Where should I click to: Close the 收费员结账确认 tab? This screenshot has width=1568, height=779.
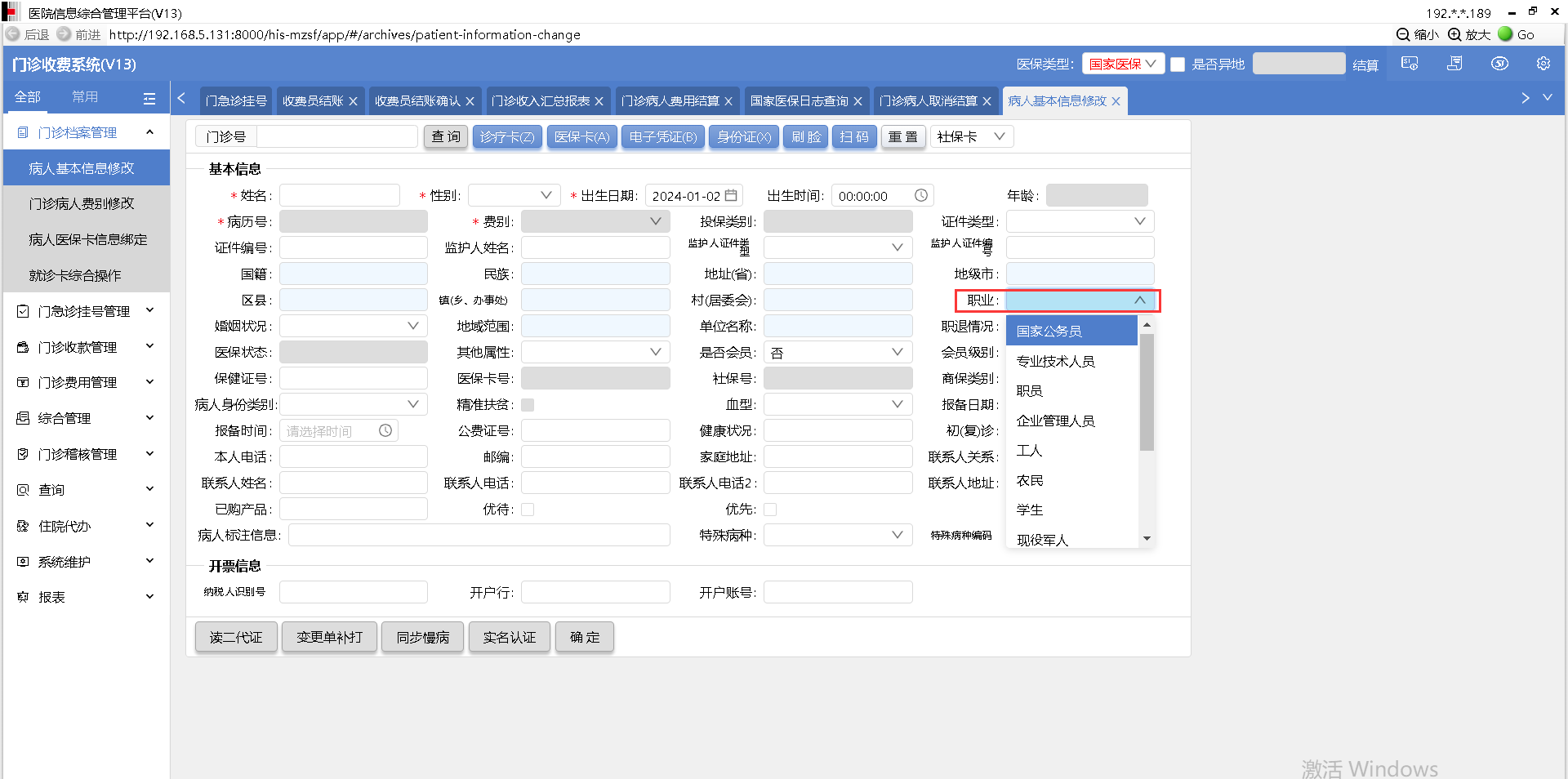470,101
